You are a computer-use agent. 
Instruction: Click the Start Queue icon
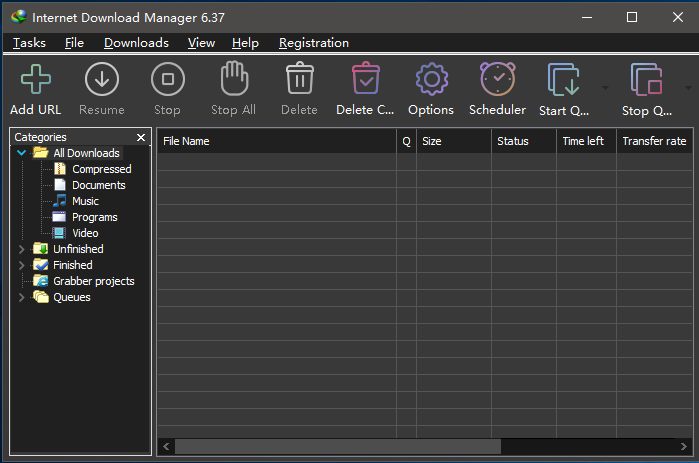[x=563, y=79]
